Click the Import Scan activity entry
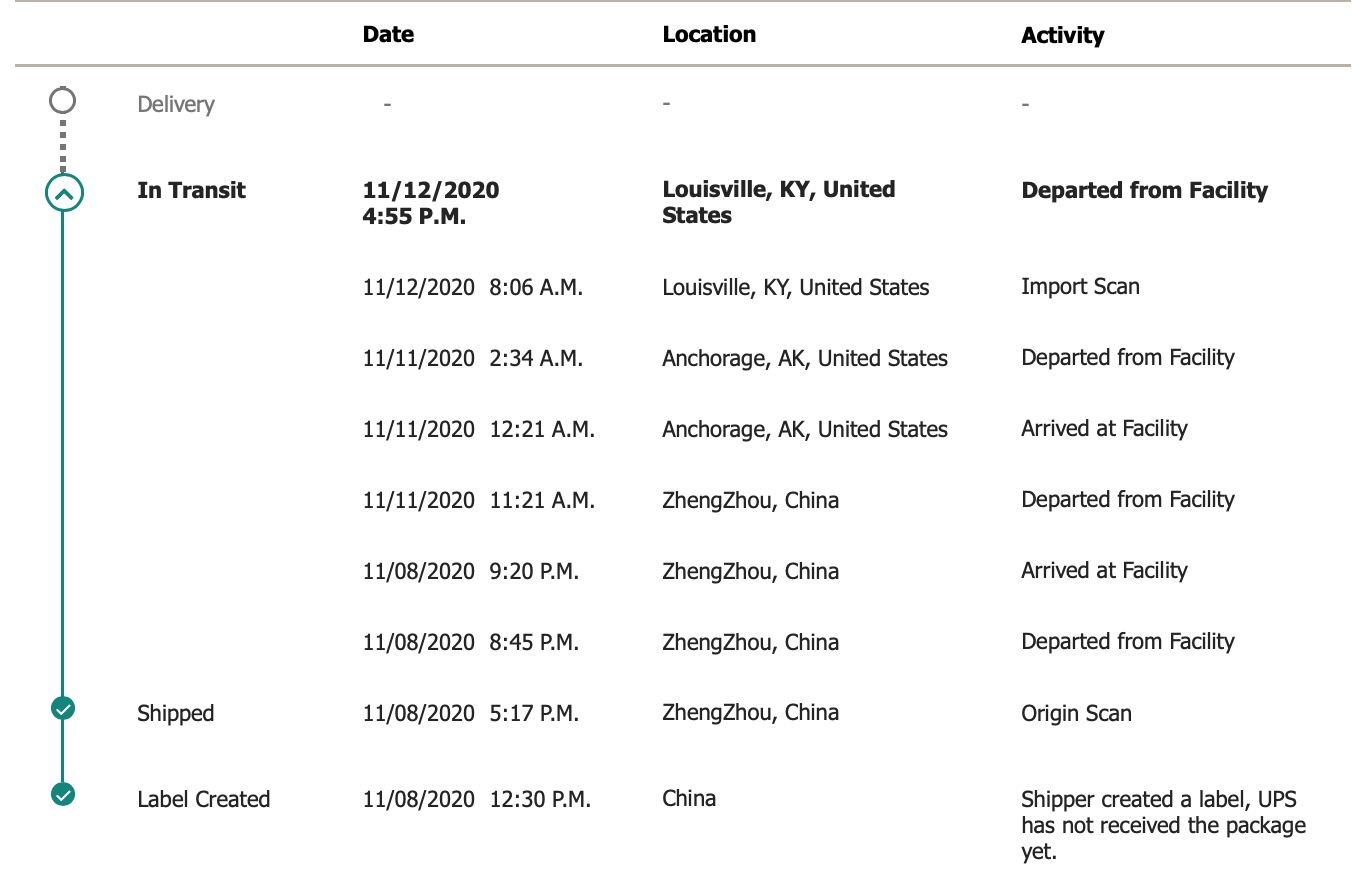1368x882 pixels. click(1080, 287)
